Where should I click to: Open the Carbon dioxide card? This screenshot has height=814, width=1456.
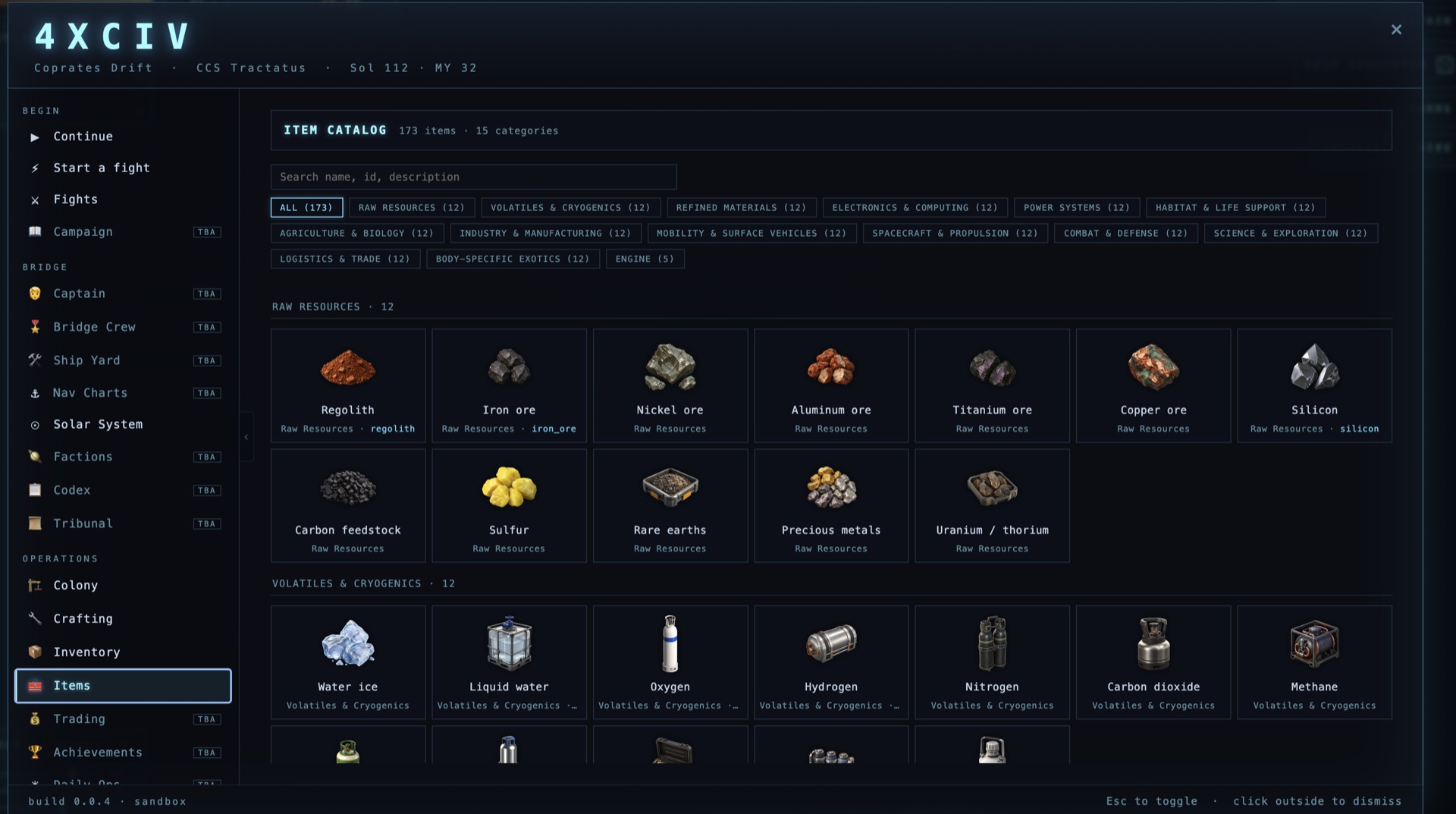(x=1153, y=662)
